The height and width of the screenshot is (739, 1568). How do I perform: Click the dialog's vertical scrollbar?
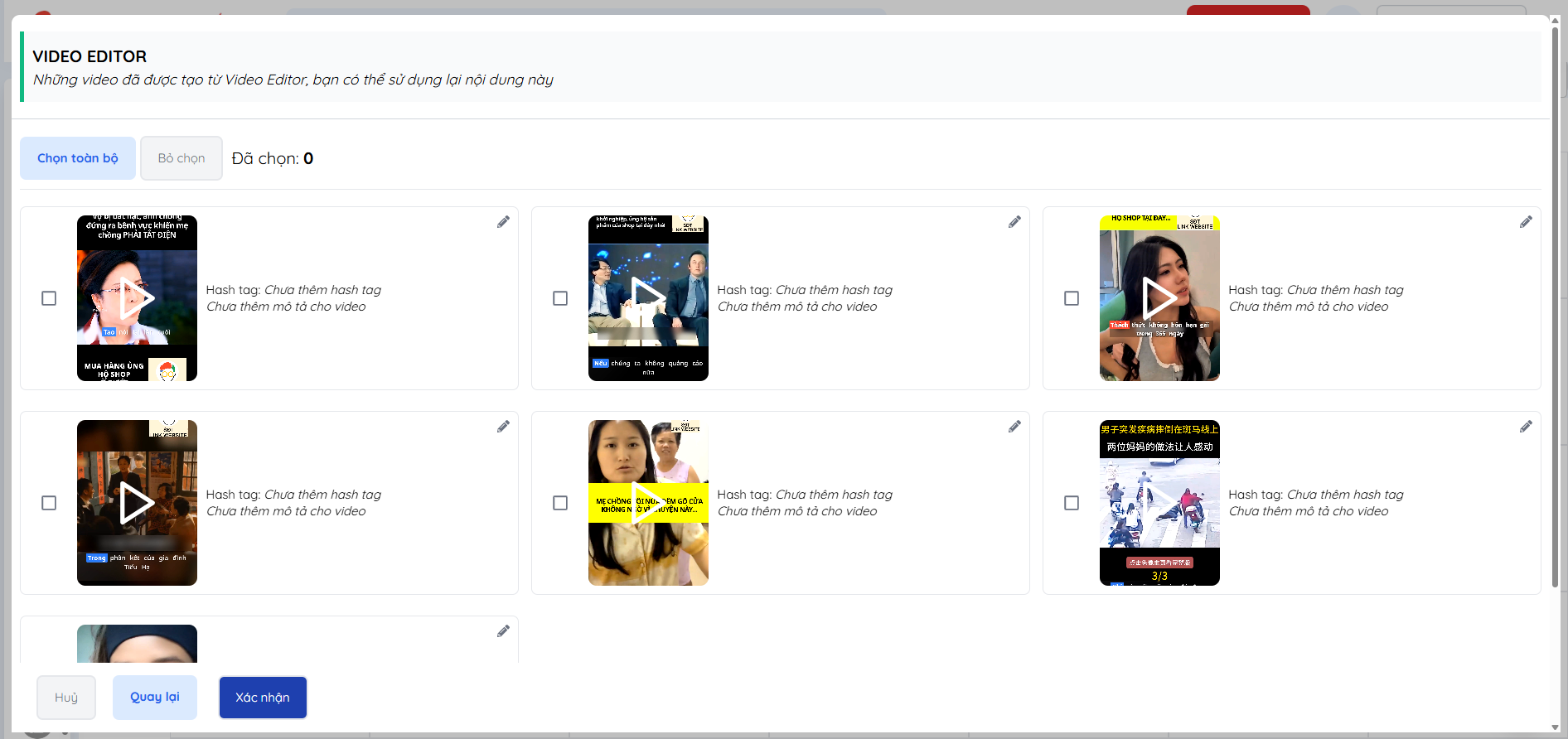pyautogui.click(x=1556, y=307)
